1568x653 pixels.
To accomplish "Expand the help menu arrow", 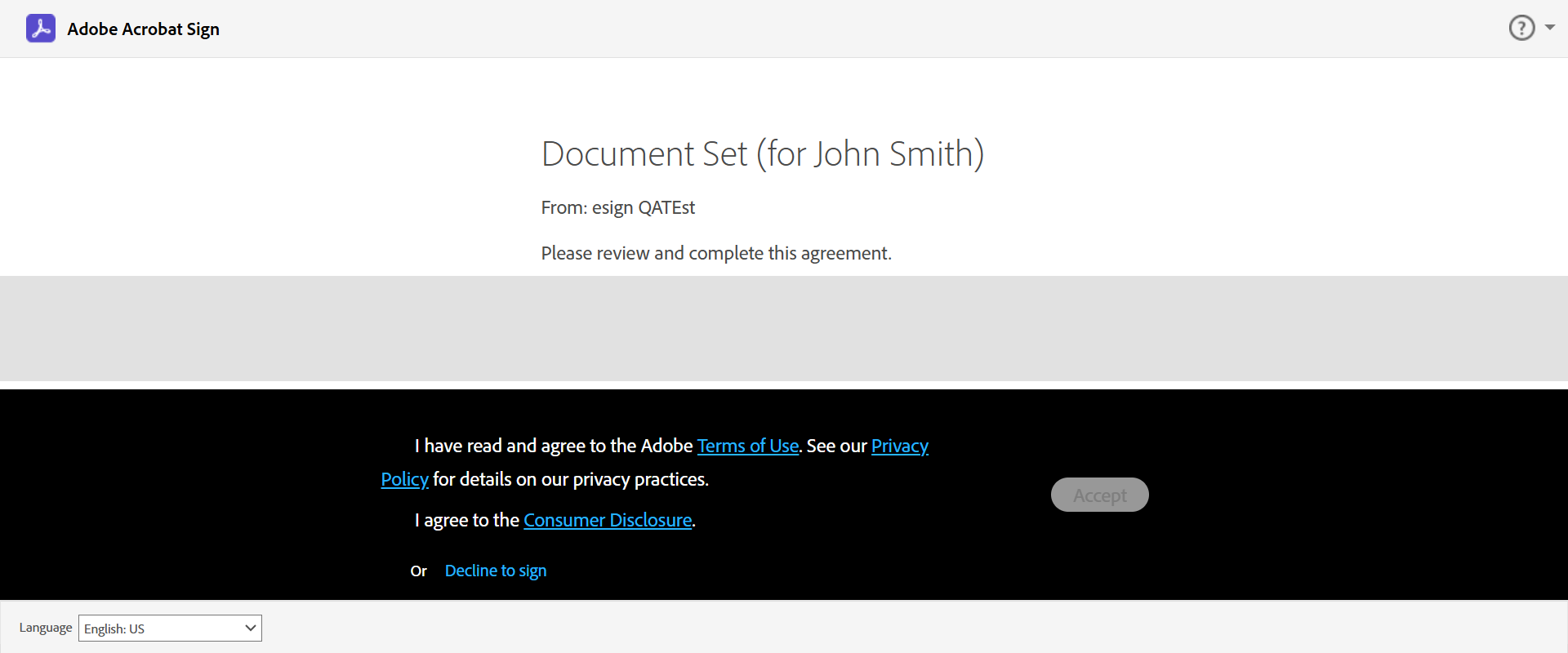I will click(1549, 28).
